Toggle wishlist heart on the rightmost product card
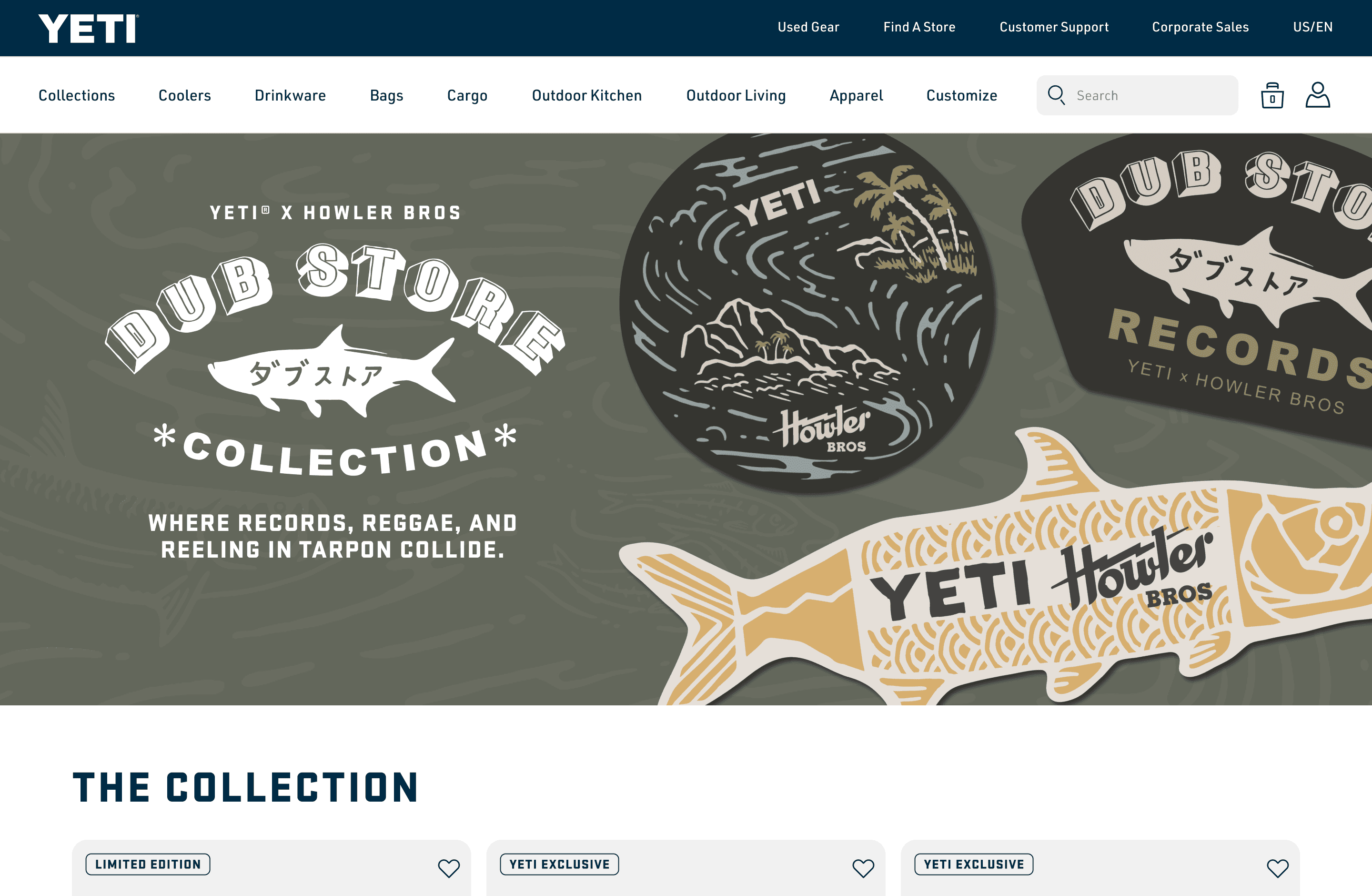This screenshot has height=896, width=1372. (1278, 868)
